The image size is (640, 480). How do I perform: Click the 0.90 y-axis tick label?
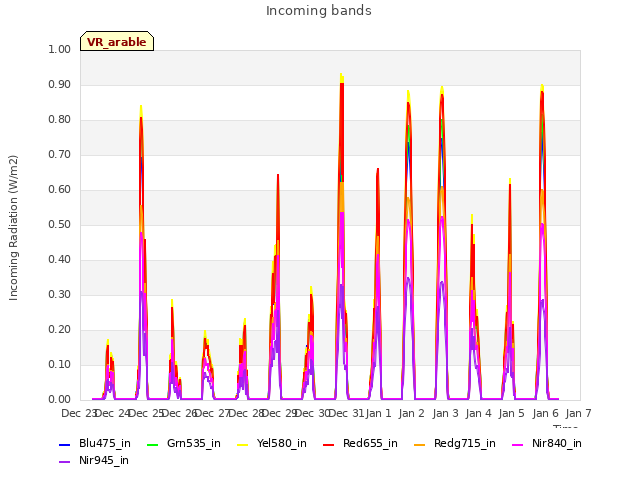click(60, 84)
